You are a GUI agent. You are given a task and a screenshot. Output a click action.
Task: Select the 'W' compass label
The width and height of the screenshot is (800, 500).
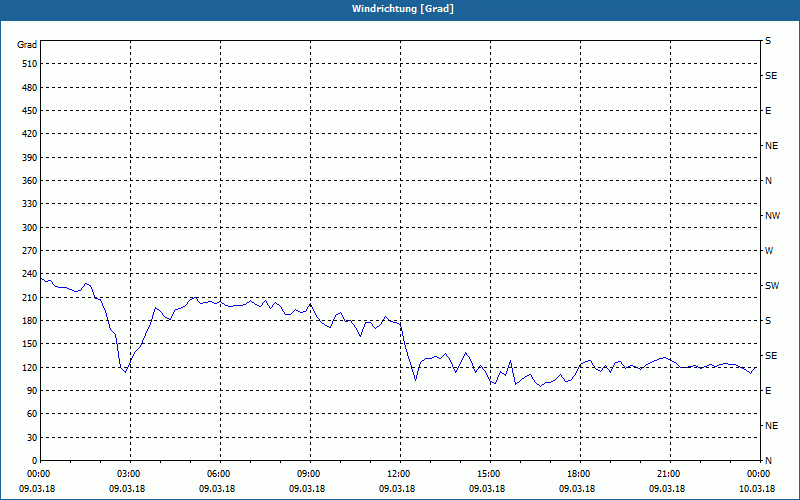[769, 251]
